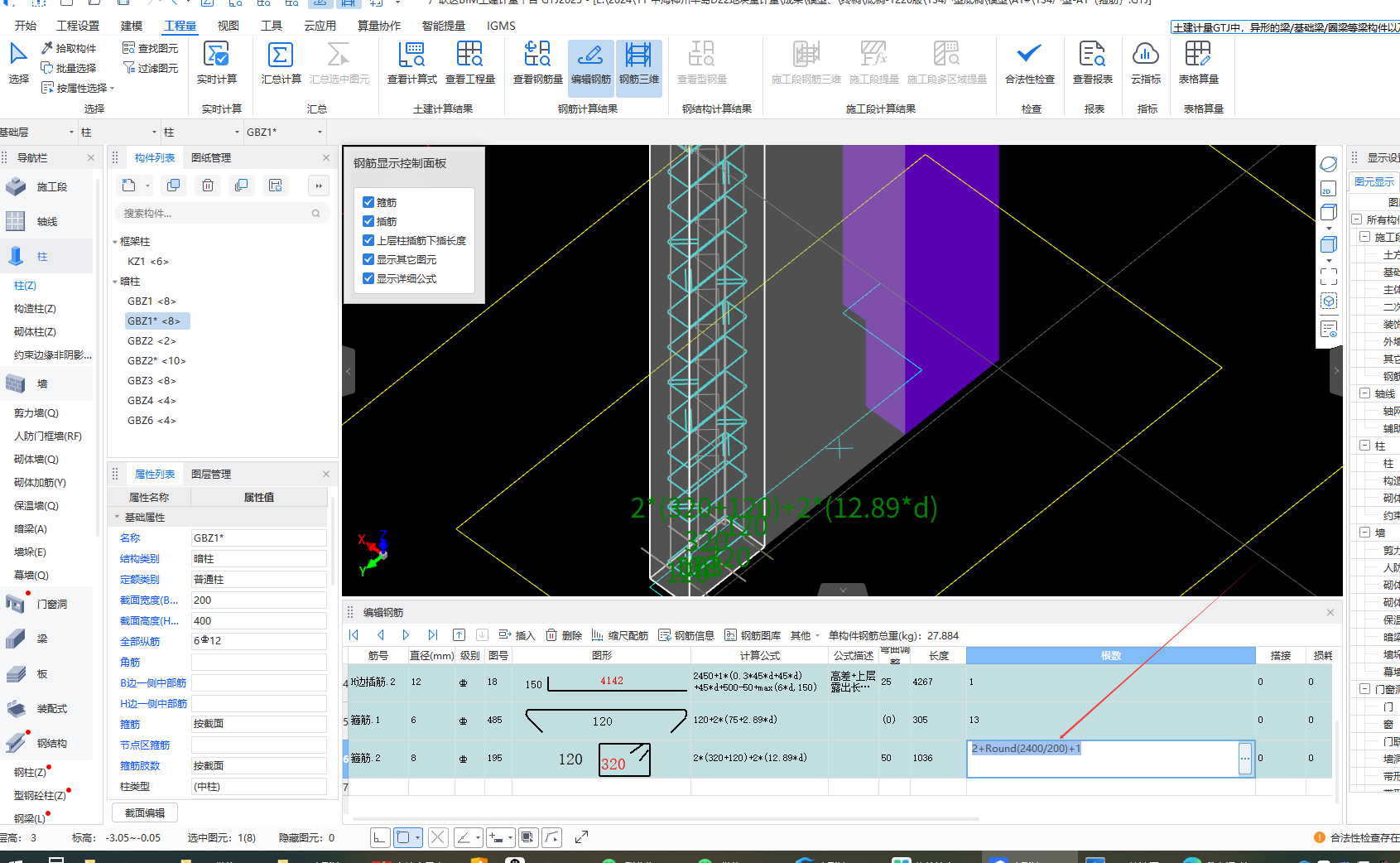Select the 选择 arrow tool
Viewport: 1400px width, 863px height.
pyautogui.click(x=18, y=64)
